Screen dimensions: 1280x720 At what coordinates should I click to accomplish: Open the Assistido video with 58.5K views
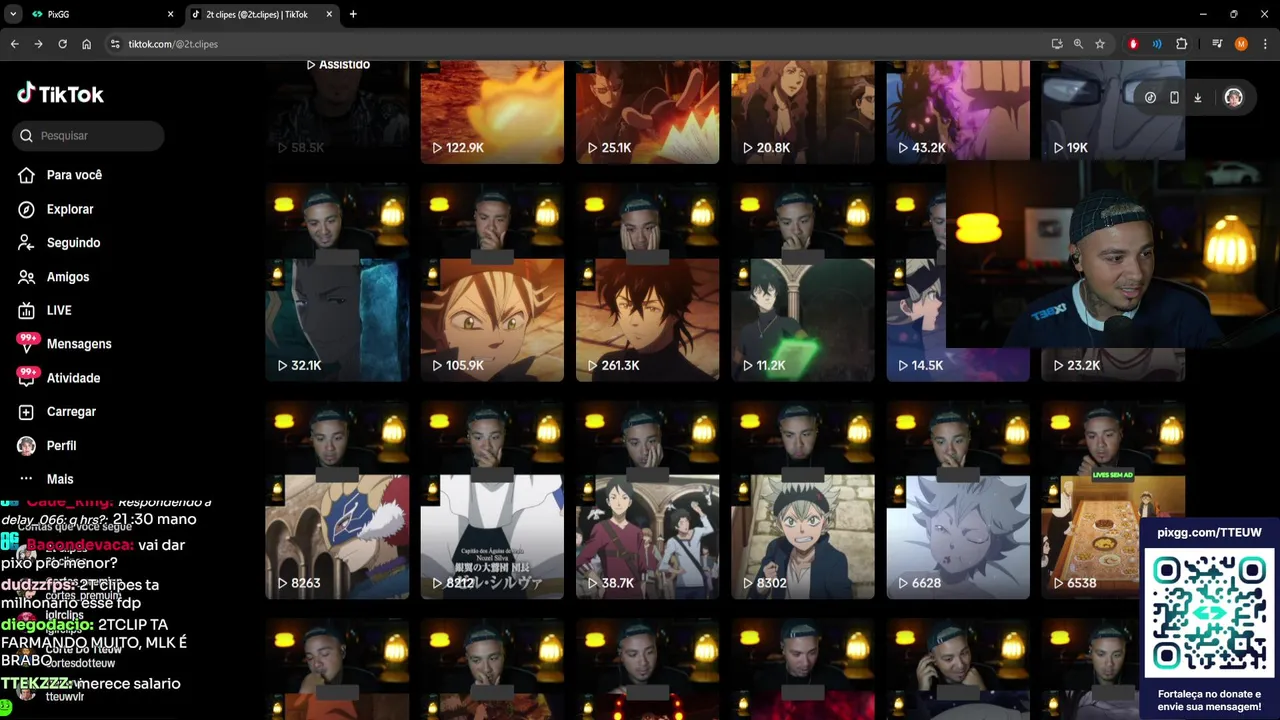point(337,111)
